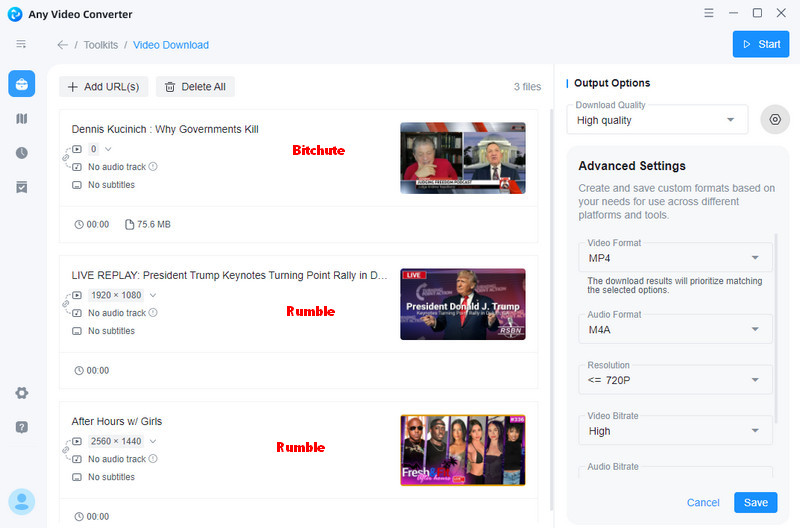Image resolution: width=800 pixels, height=528 pixels.
Task: Click the Output Options heading
Action: 612,83
